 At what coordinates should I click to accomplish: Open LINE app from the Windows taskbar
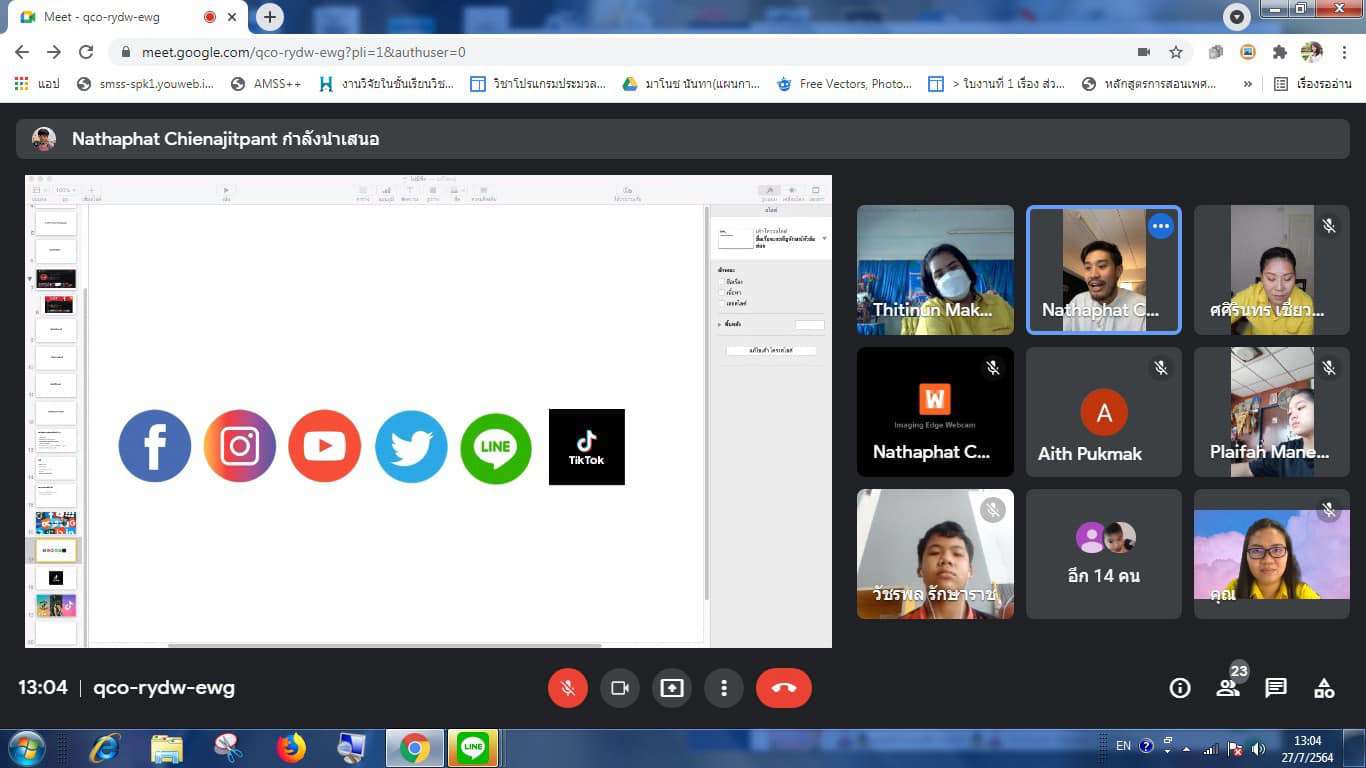pyautogui.click(x=473, y=747)
